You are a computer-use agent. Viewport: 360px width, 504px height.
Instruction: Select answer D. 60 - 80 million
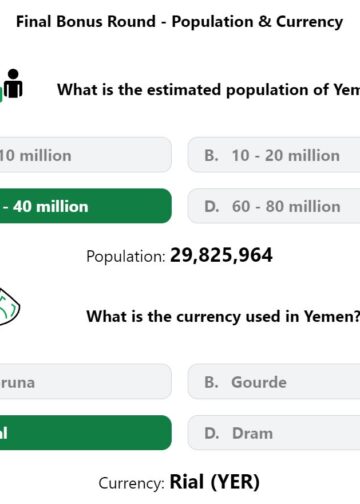[x=274, y=206]
